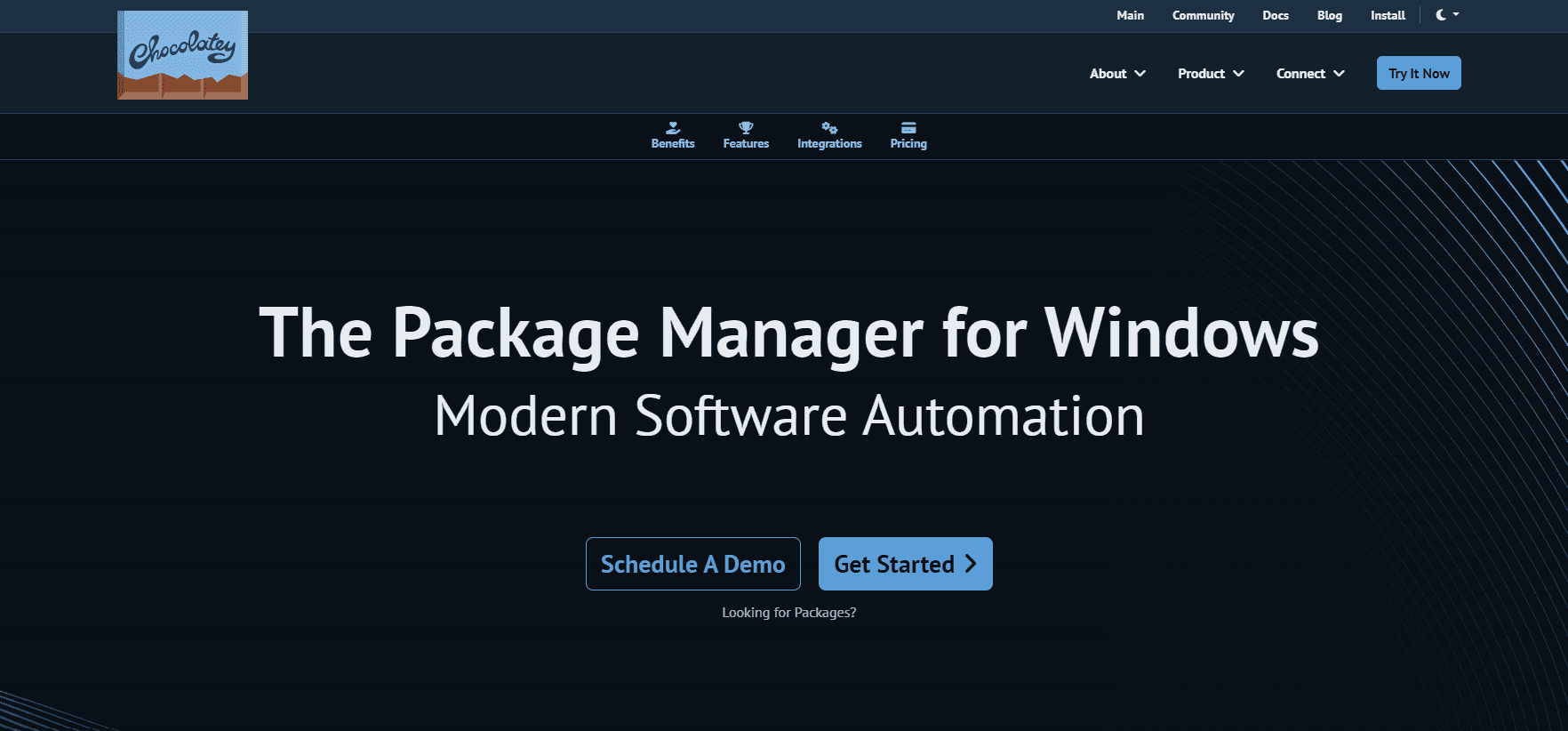Image resolution: width=1568 pixels, height=731 pixels.
Task: Follow the Looking for Packages link
Action: [x=788, y=613]
